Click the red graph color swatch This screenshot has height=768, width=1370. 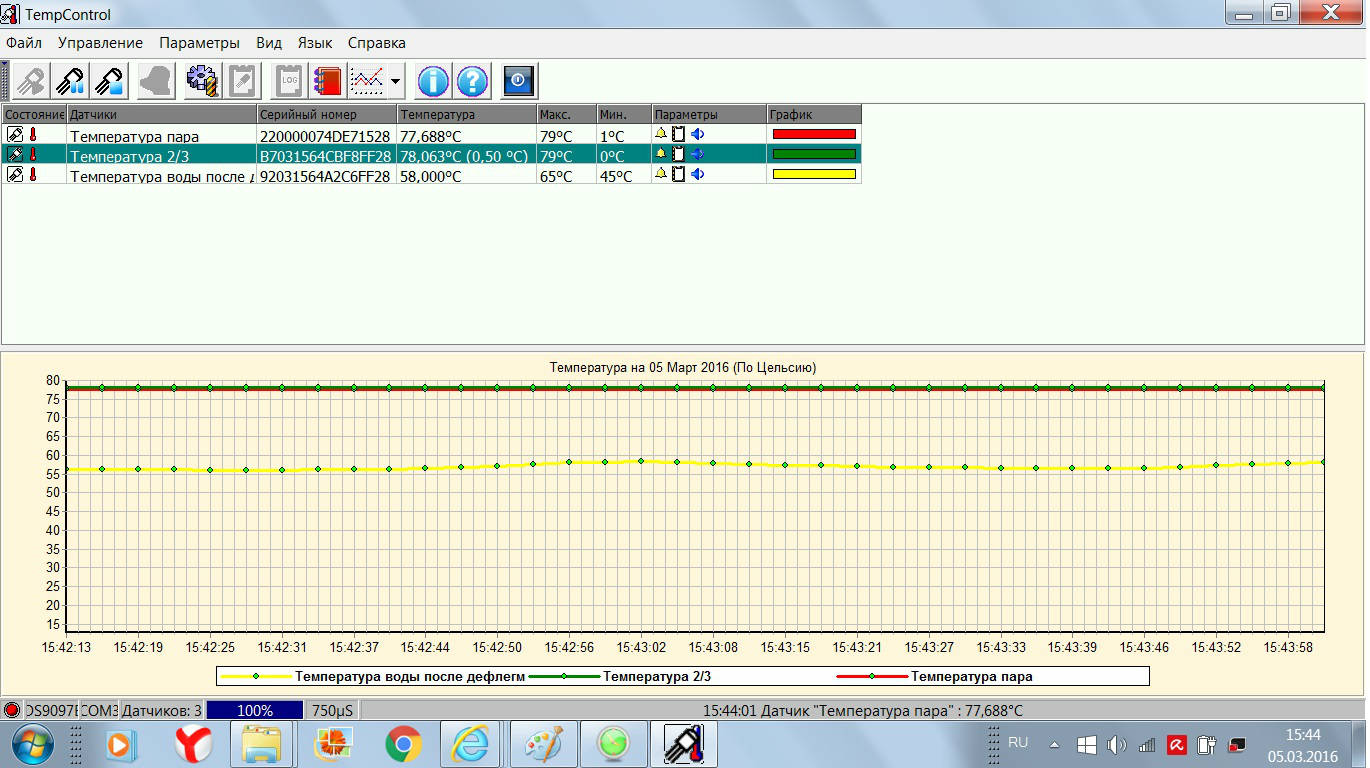pyautogui.click(x=813, y=134)
